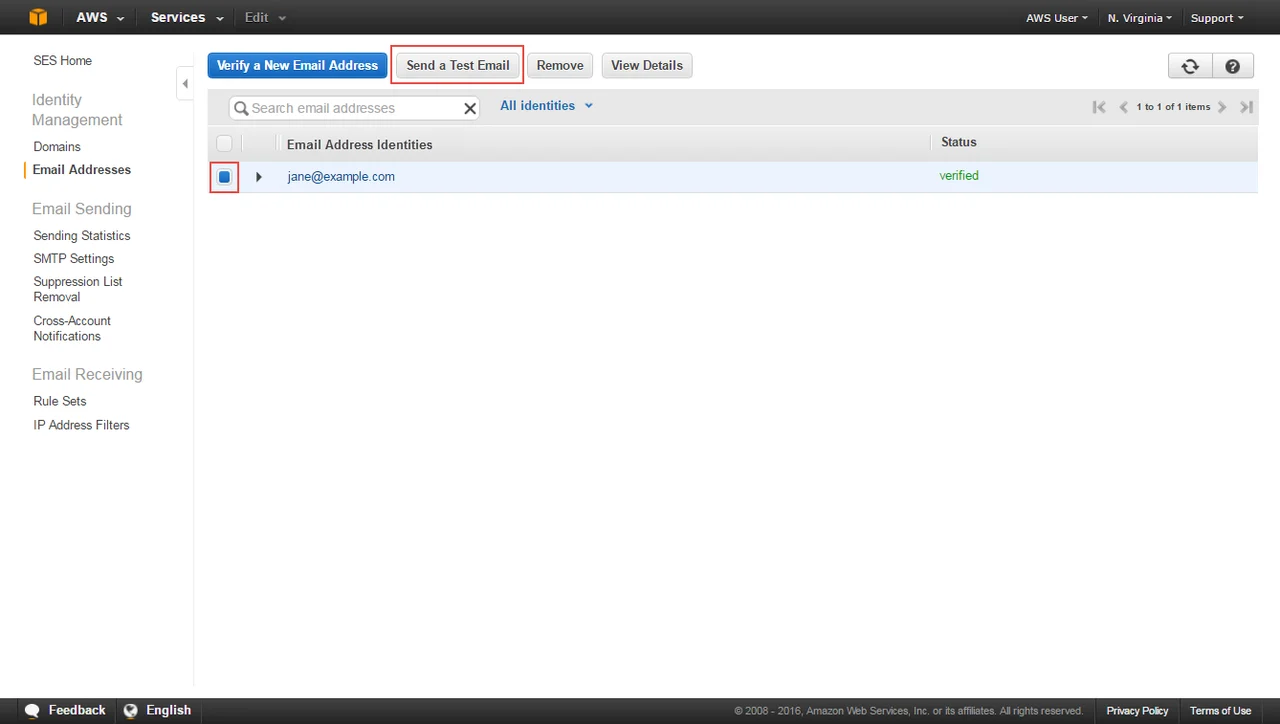Open the Terms of Use link

coord(1220,711)
